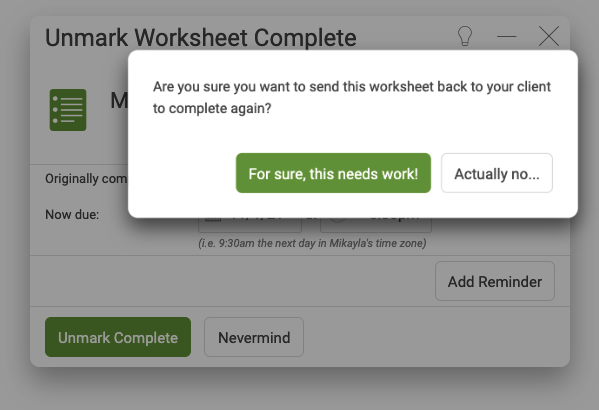Image resolution: width=599 pixels, height=410 pixels.
Task: Choose 'Actually no...' to cancel confirmation
Action: [x=497, y=173]
